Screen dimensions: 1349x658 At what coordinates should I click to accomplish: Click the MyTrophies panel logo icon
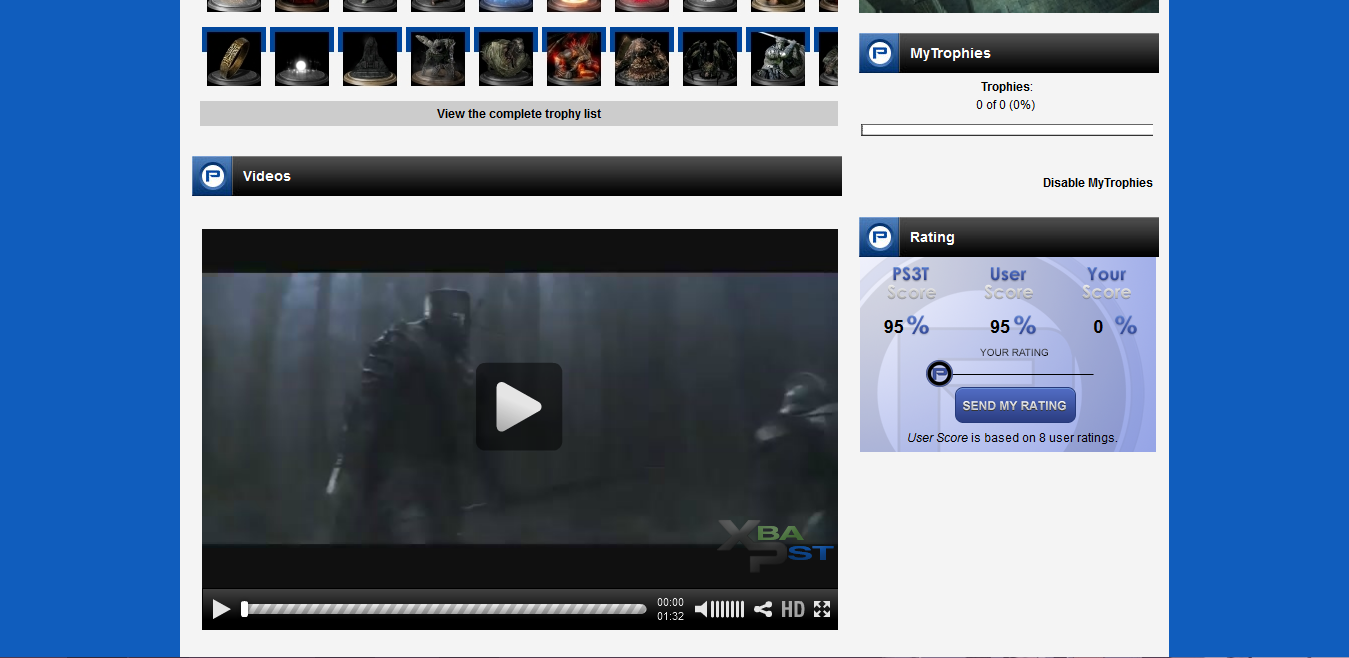[879, 53]
